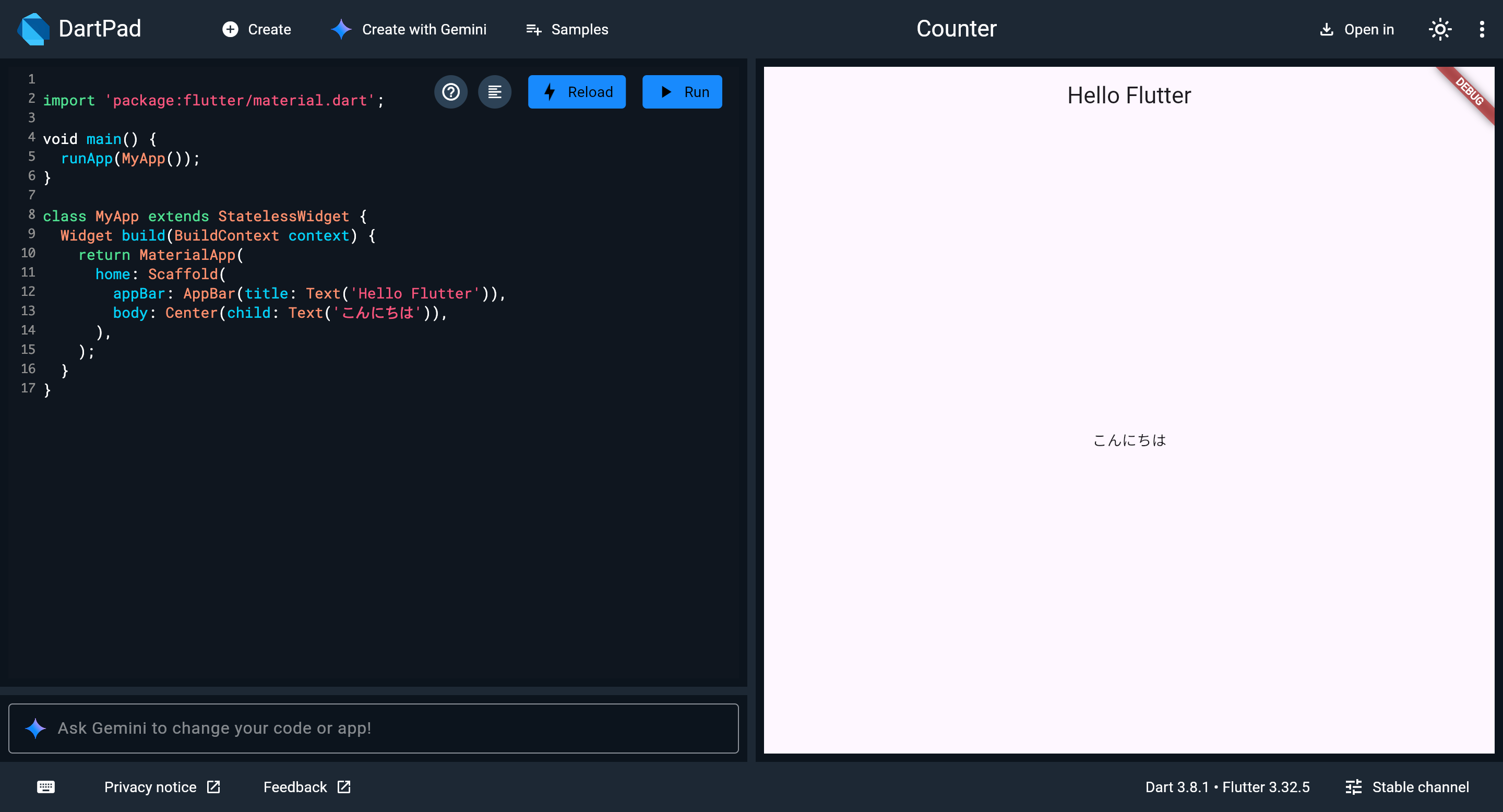The height and width of the screenshot is (812, 1503).
Task: Click the Feedback link
Action: tap(295, 787)
